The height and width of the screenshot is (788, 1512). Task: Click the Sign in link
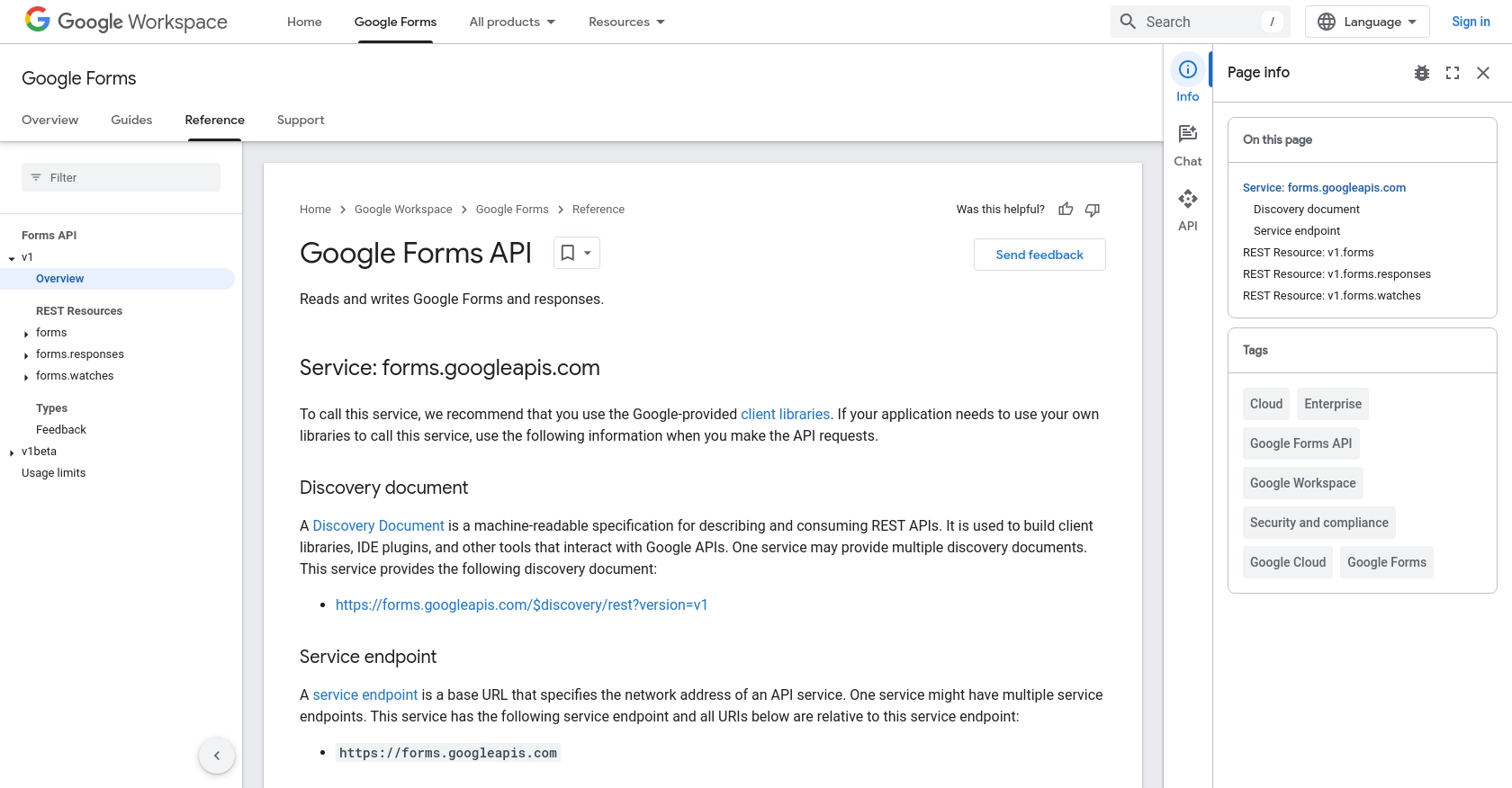(1471, 22)
